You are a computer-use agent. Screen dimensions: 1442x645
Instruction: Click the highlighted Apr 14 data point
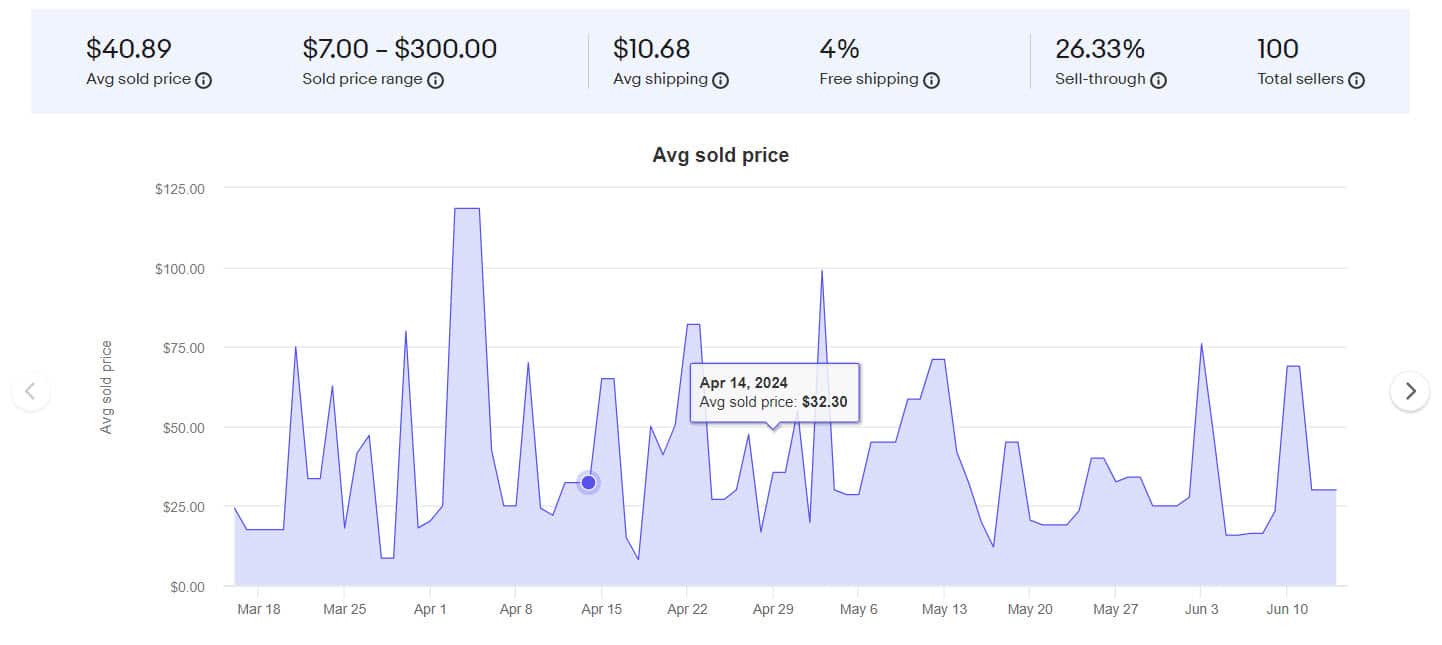[589, 483]
